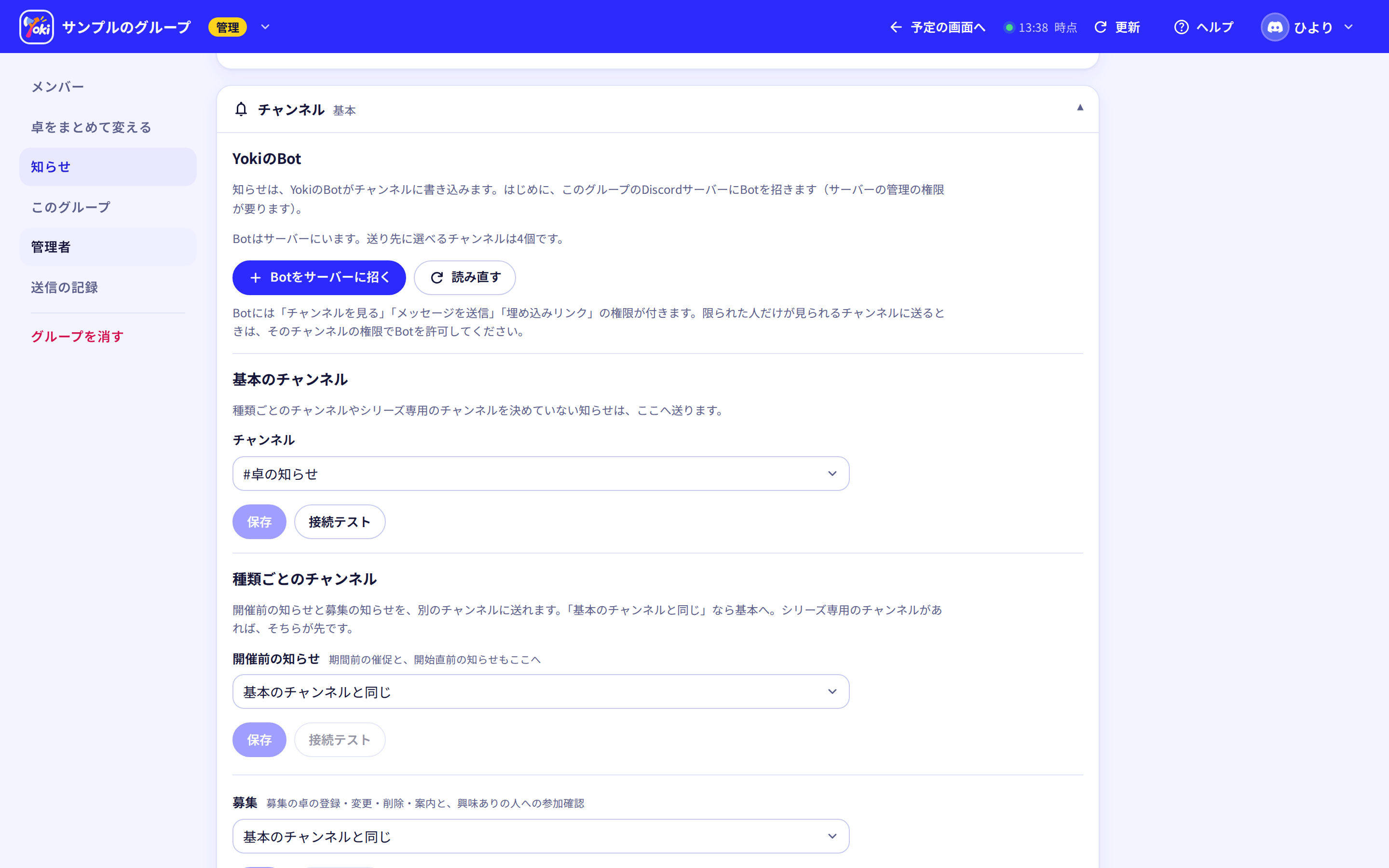
Task: Select 知らせ sidebar item
Action: pos(108,166)
